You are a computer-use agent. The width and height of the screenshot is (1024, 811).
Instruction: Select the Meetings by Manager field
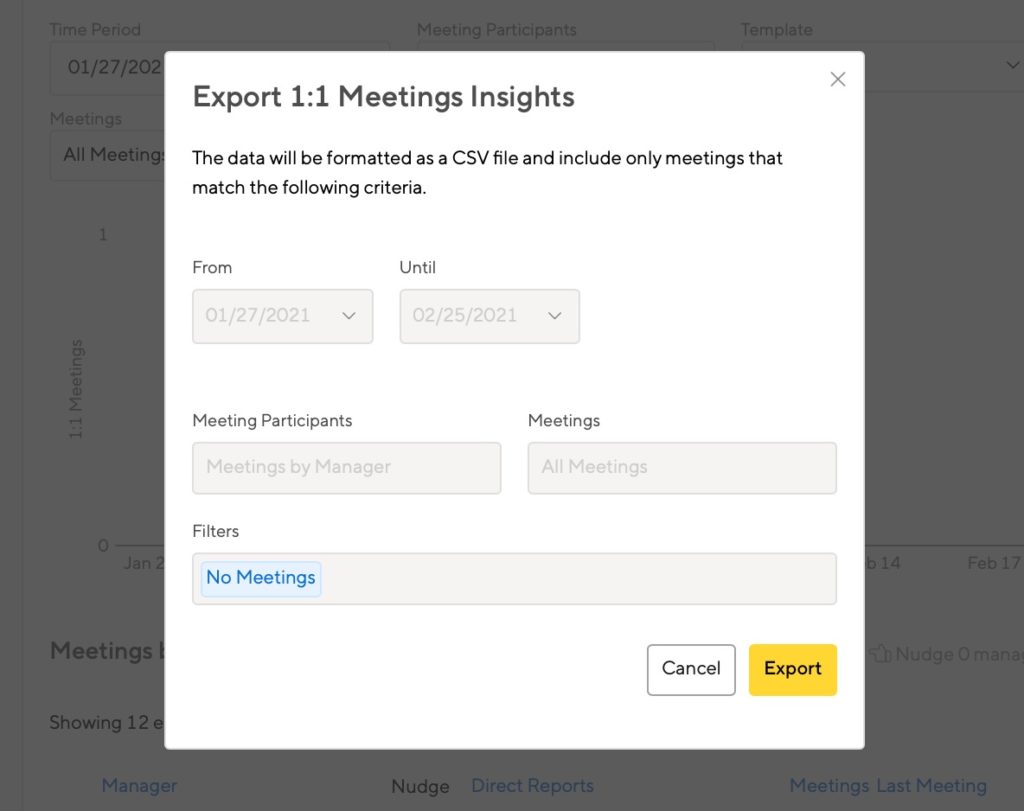pos(347,468)
